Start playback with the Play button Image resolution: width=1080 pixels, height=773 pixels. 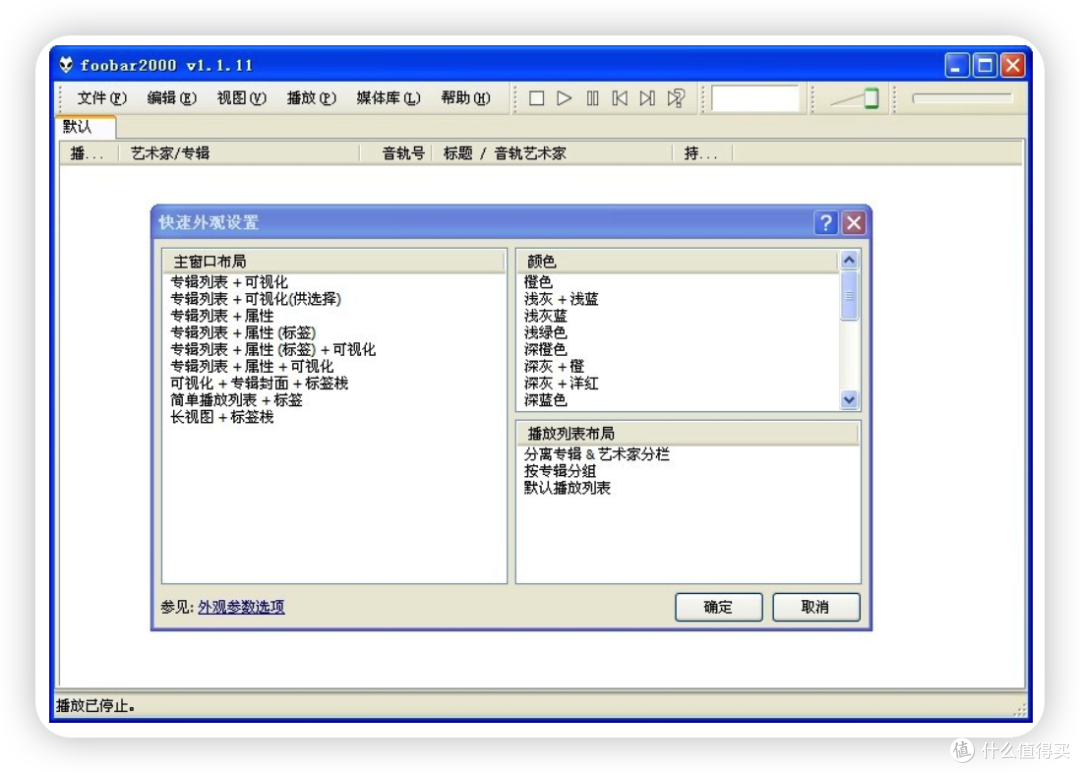pos(564,99)
